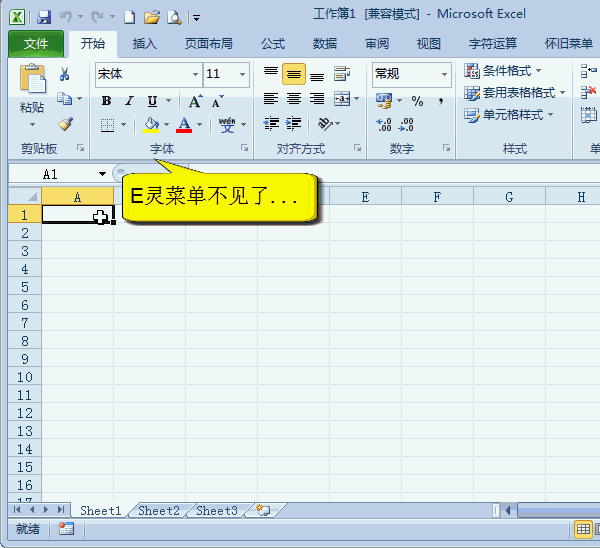
Task: Click the text orientation icon
Action: pos(325,124)
